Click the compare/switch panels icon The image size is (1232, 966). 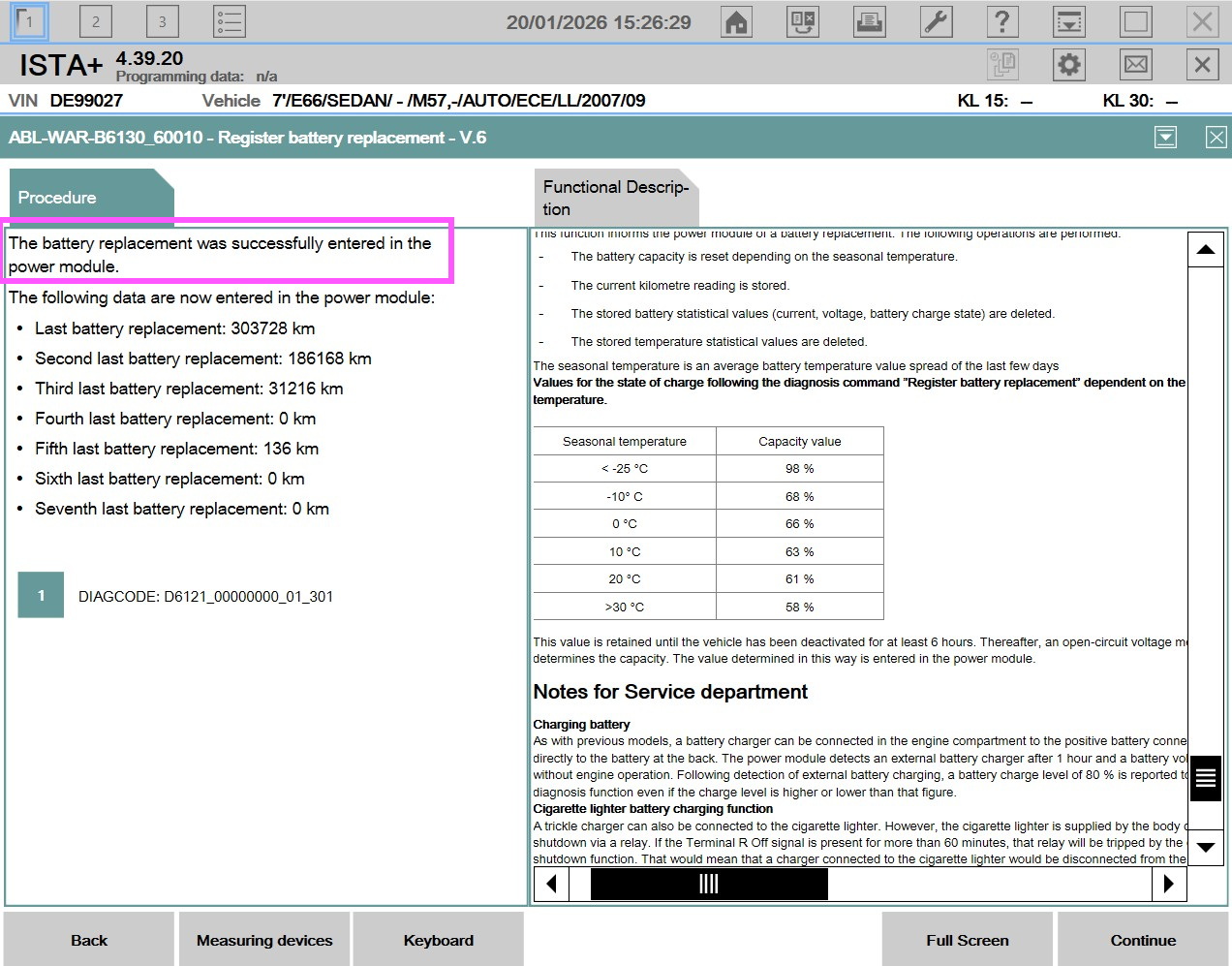coord(803,21)
